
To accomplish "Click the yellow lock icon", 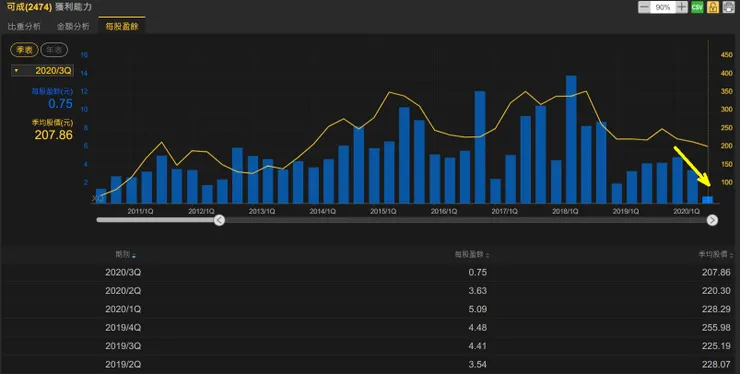I will click(713, 7).
